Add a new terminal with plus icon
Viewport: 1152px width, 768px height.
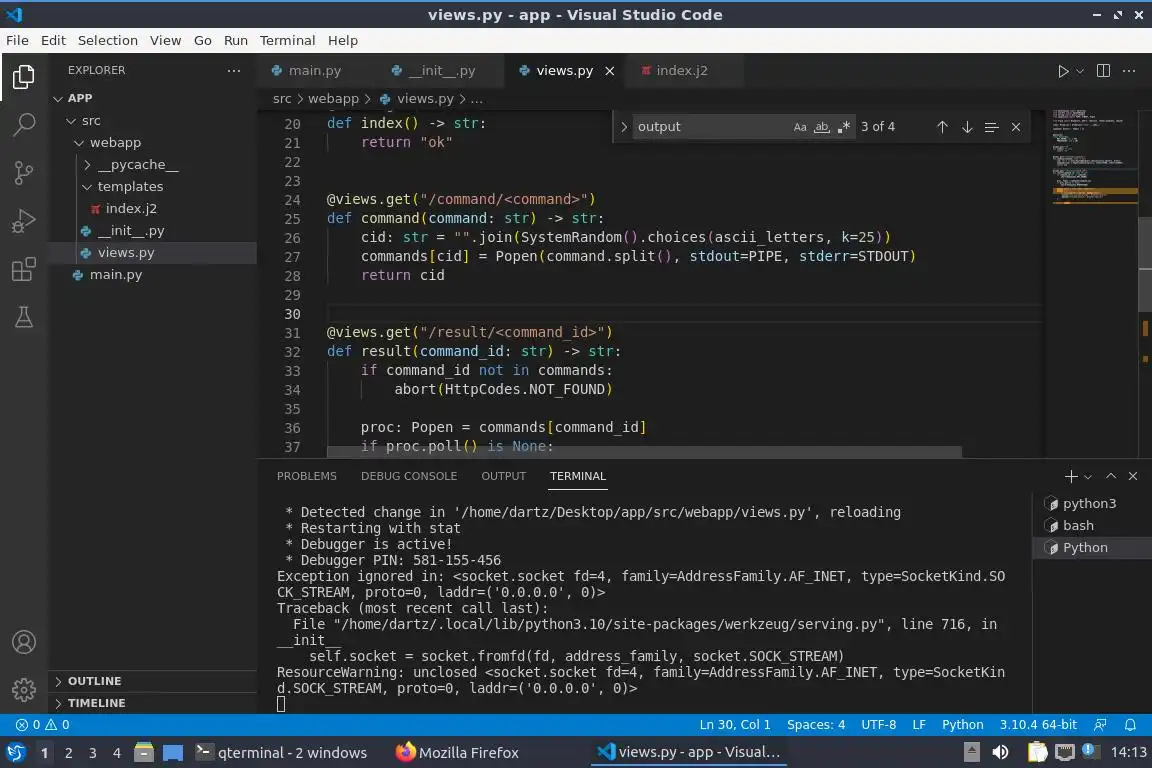pyautogui.click(x=1070, y=477)
